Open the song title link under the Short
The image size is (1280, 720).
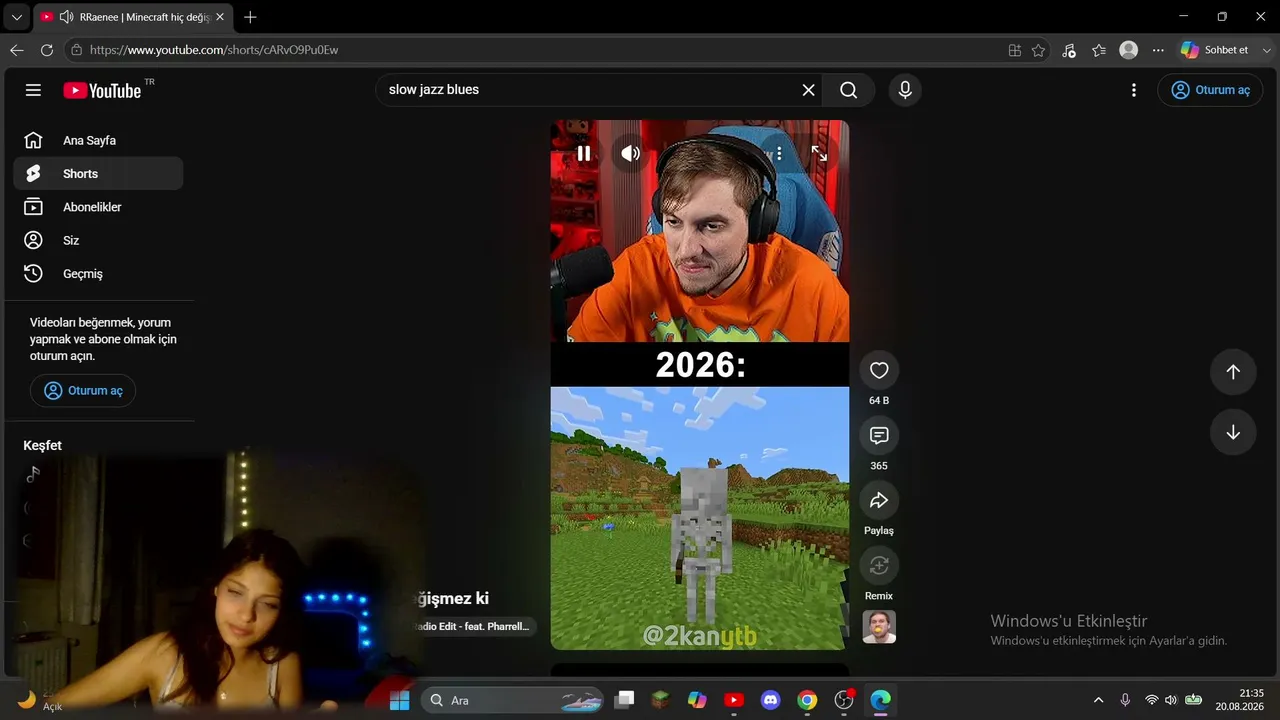[x=472, y=626]
